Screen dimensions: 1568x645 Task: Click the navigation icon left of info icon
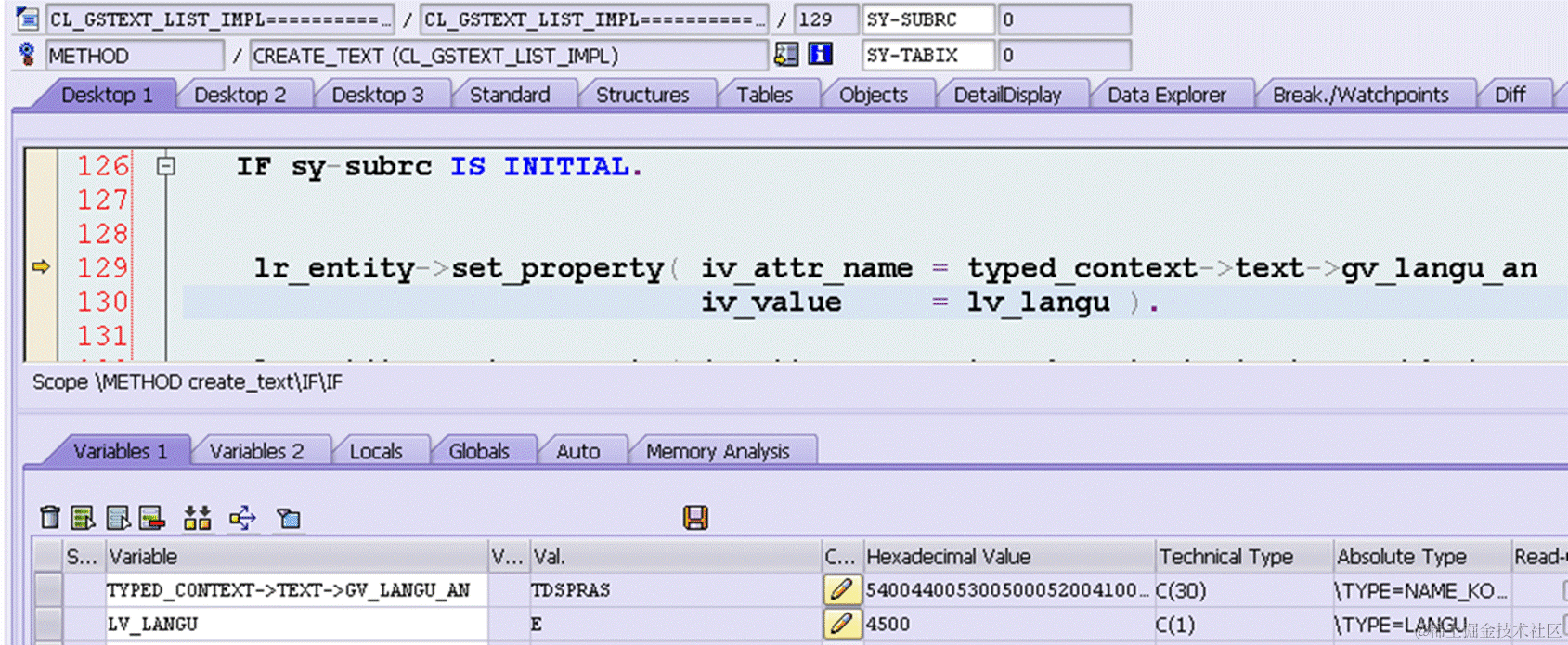(786, 55)
